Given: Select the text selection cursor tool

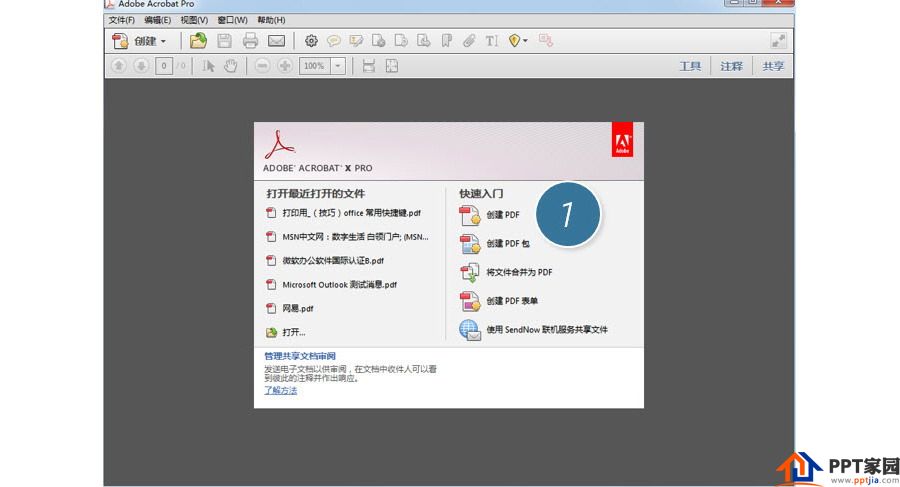Looking at the screenshot, I should pyautogui.click(x=208, y=66).
